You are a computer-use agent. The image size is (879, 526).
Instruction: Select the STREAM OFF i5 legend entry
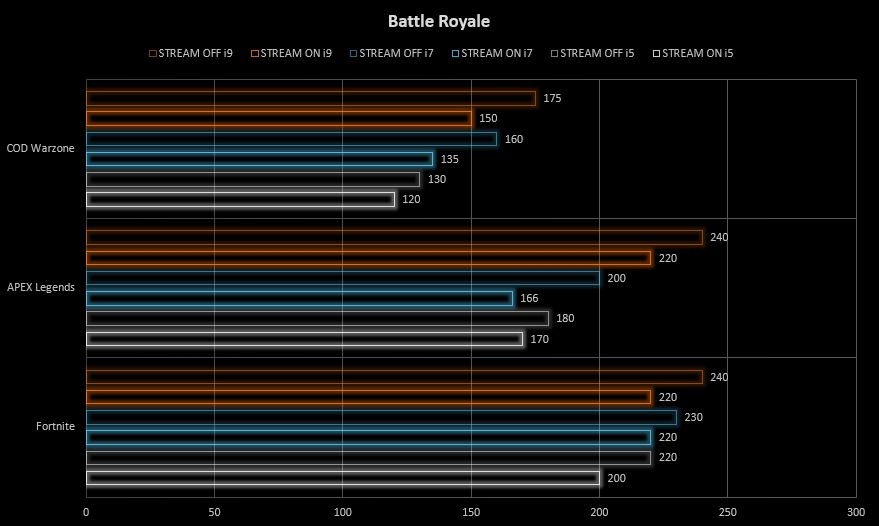(x=597, y=54)
